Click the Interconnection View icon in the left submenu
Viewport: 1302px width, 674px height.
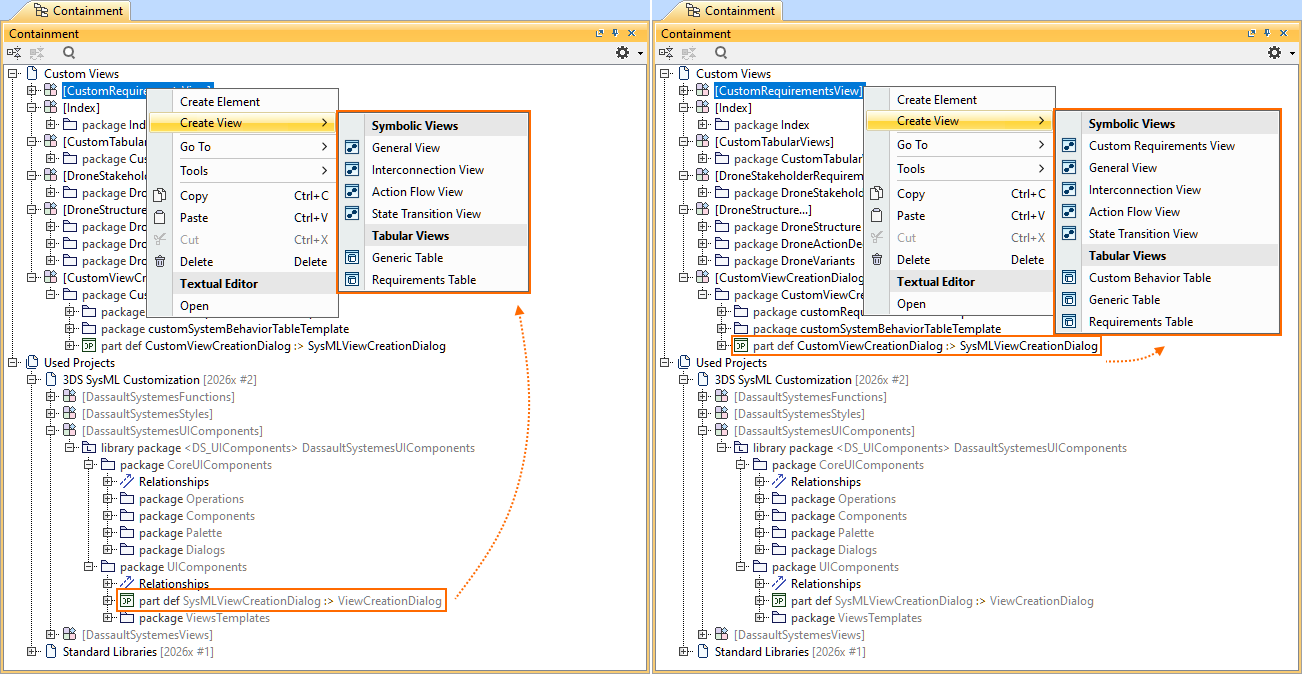point(352,170)
